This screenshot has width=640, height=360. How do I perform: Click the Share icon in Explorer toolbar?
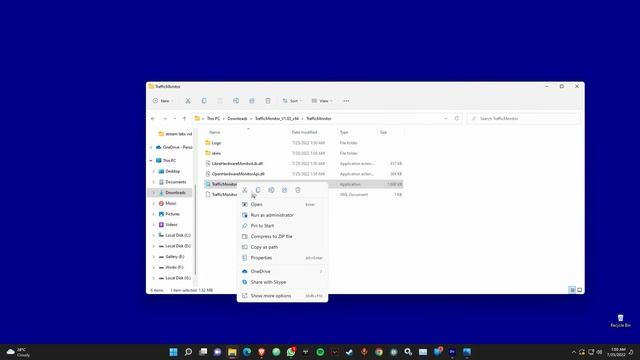252,101
